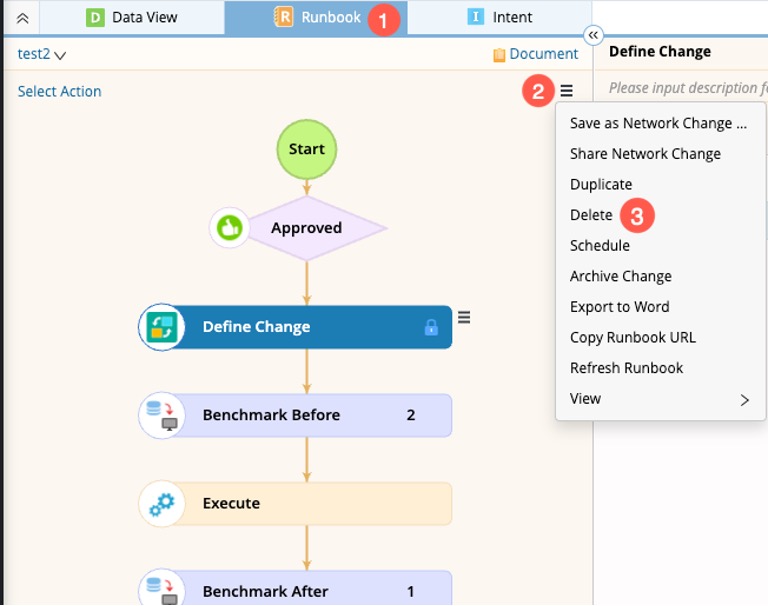Click the Define Change panel heading
Image resolution: width=768 pixels, height=606 pixels.
(660, 51)
